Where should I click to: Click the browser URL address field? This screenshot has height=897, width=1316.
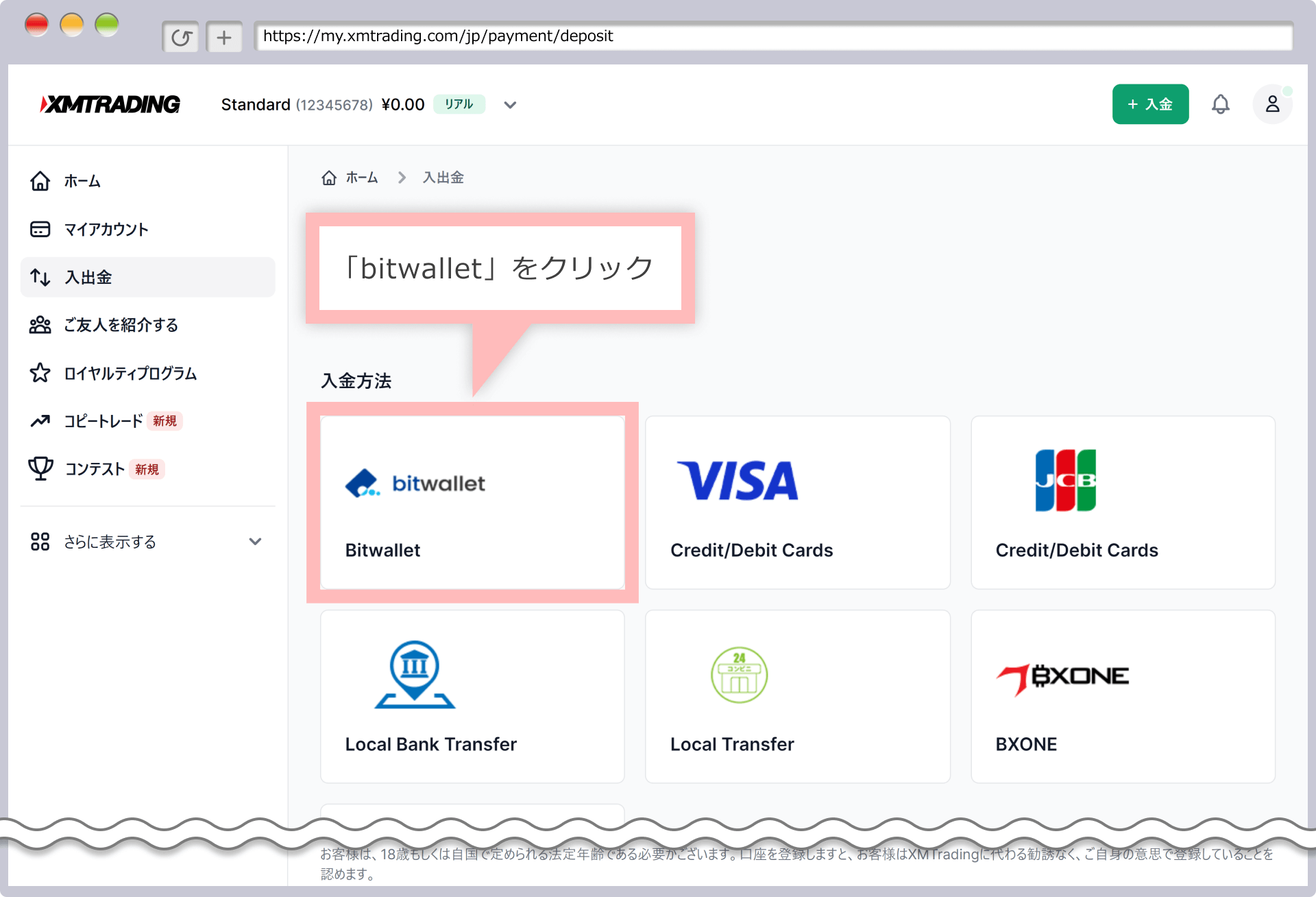pos(773,36)
